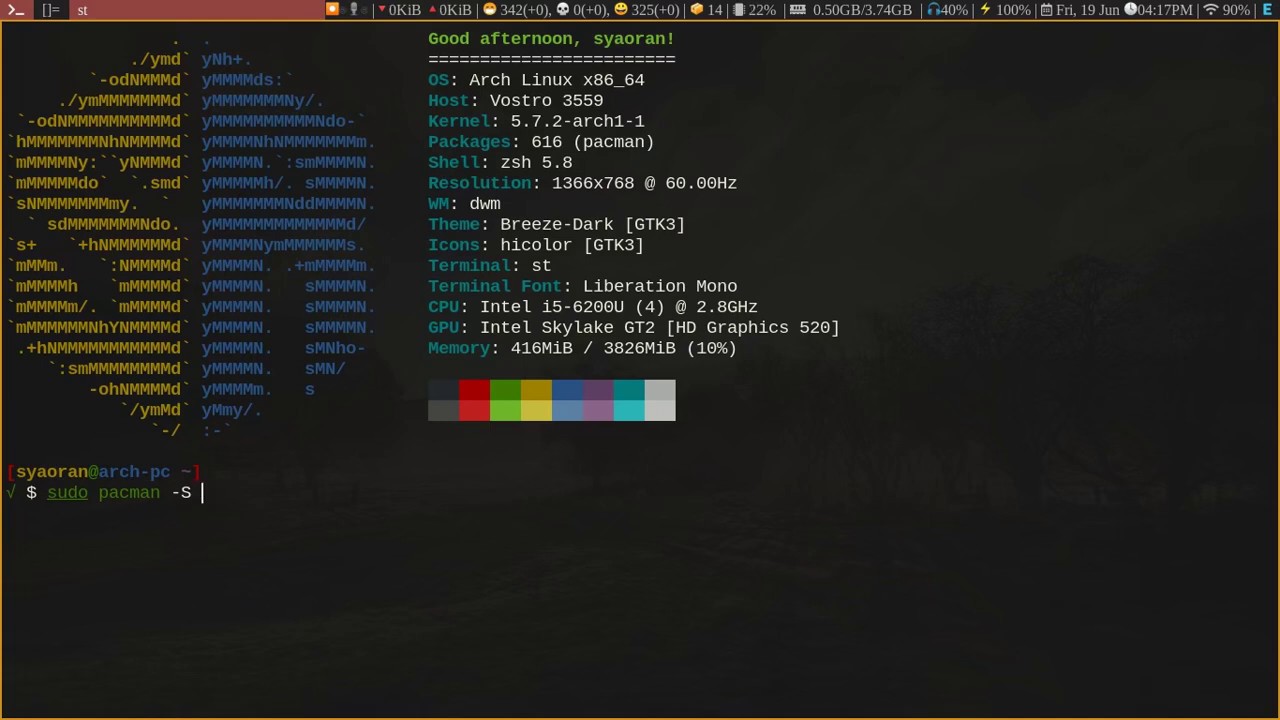Click the Icons 'hicolor [GTK3]'

tap(572, 245)
